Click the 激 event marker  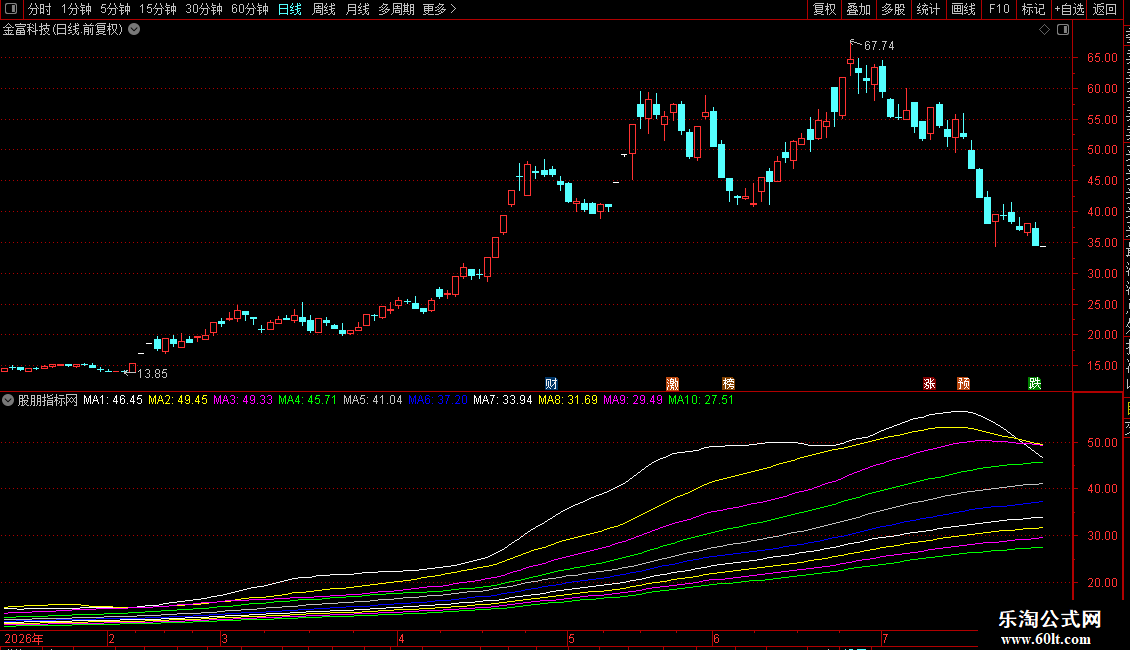(672, 383)
